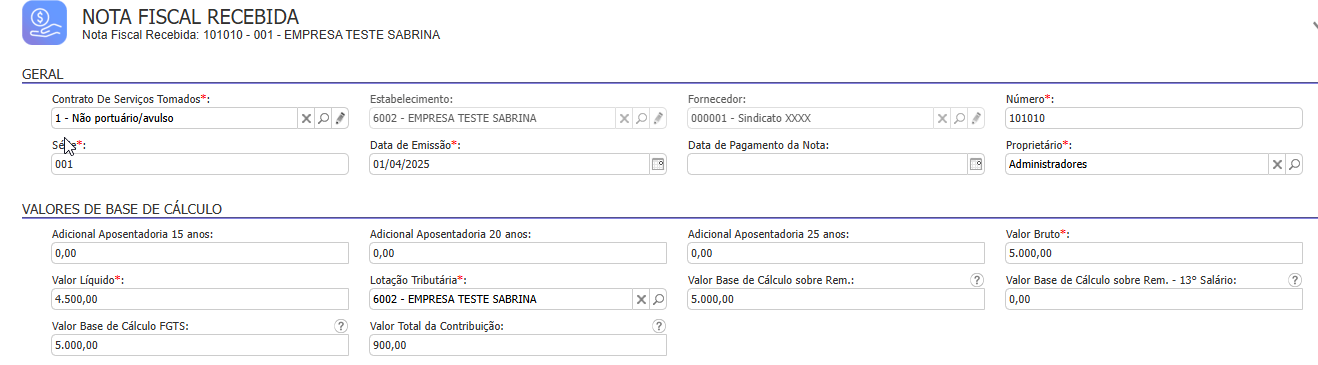Click the Série input showing 001
1318x365 pixels.
point(200,164)
